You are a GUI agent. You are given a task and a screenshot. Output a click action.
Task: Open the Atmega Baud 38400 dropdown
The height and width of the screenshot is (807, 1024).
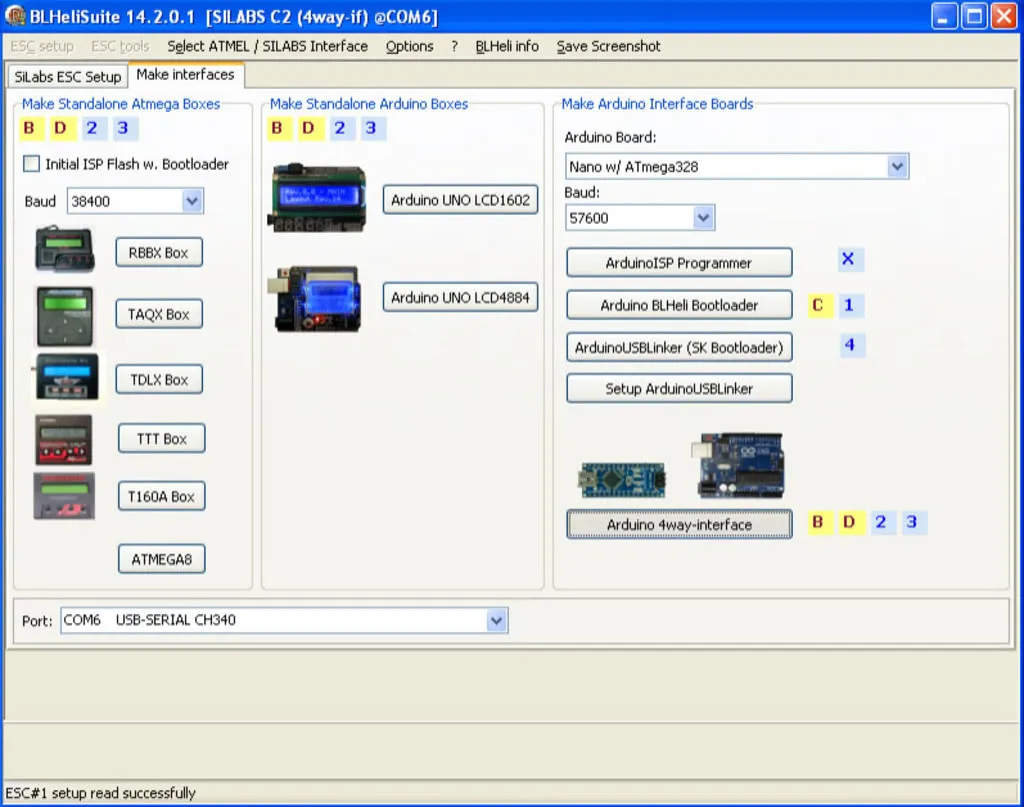pos(192,201)
